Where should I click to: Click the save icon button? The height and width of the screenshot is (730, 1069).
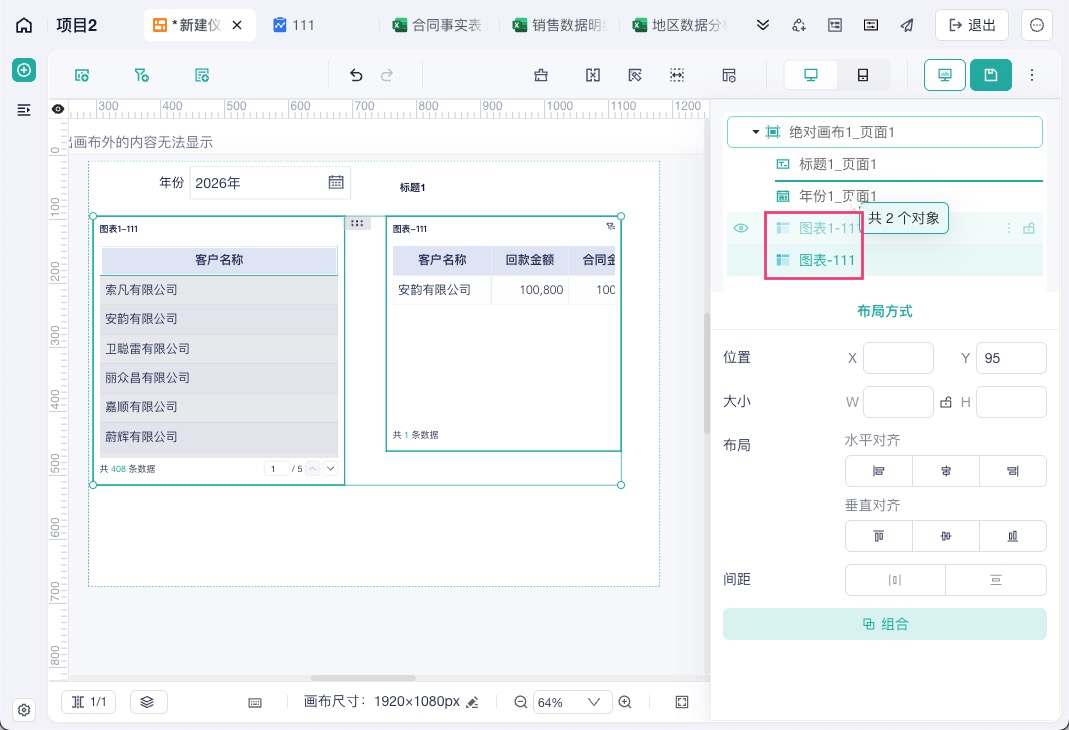(991, 75)
